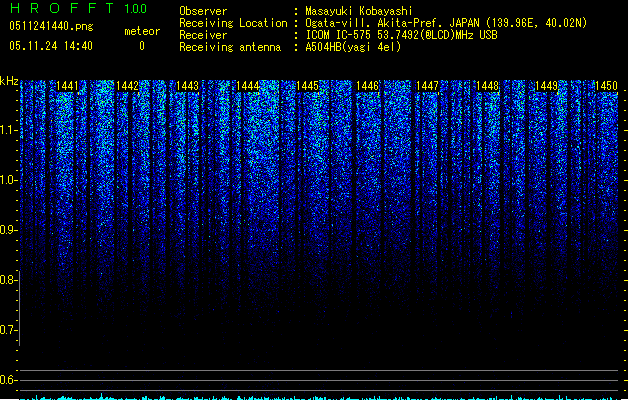The width and height of the screenshot is (629, 400).
Task: Click the Receiving Location label
Action: pos(233,23)
